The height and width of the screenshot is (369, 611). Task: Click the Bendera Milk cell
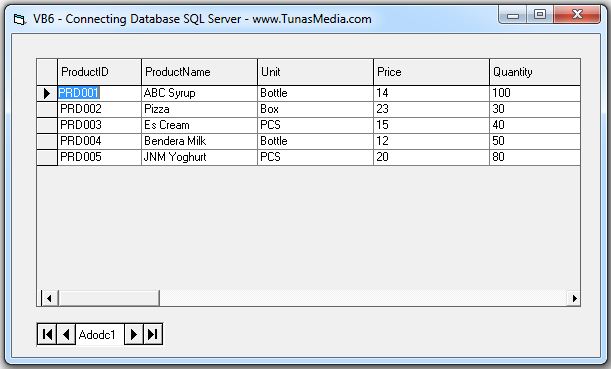(200, 141)
